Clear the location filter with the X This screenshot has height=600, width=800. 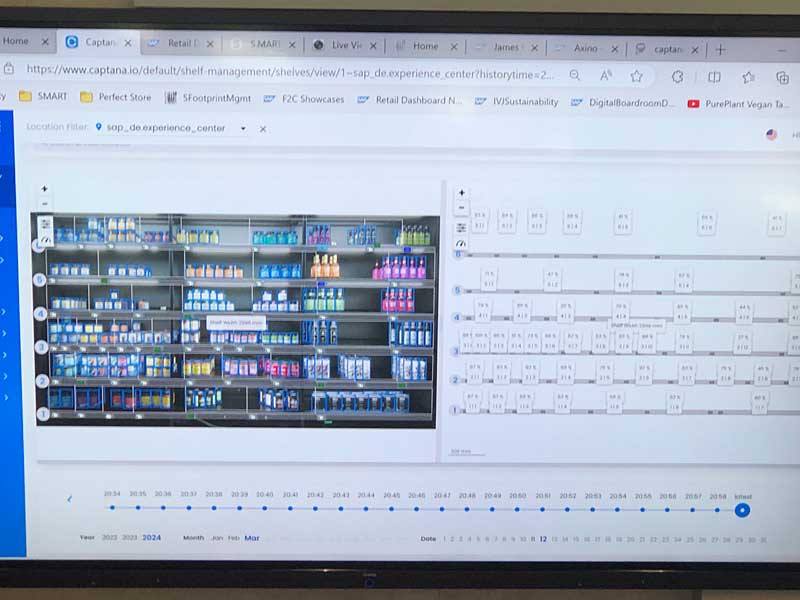pyautogui.click(x=261, y=130)
